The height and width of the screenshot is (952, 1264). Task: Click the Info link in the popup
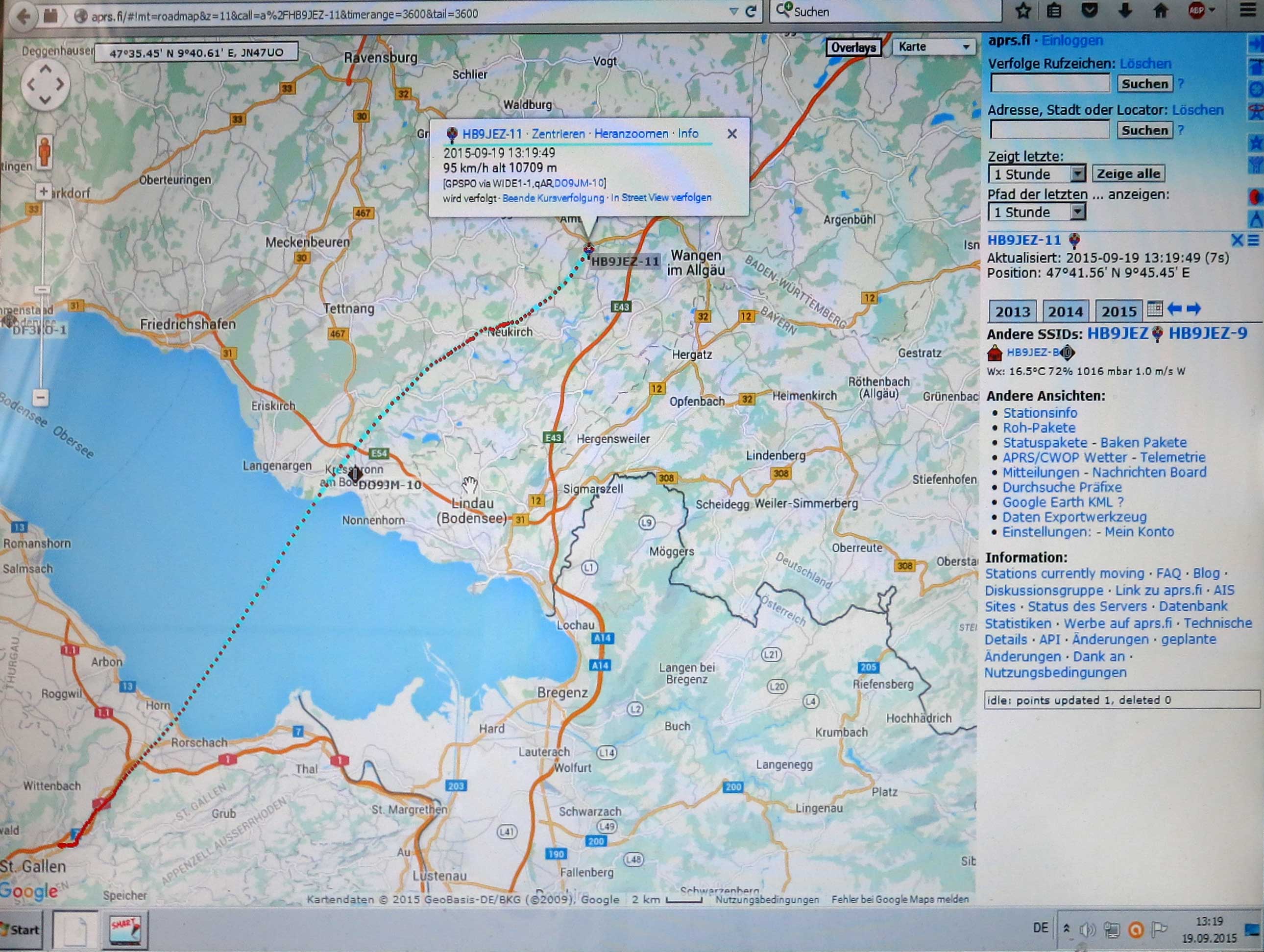point(688,133)
